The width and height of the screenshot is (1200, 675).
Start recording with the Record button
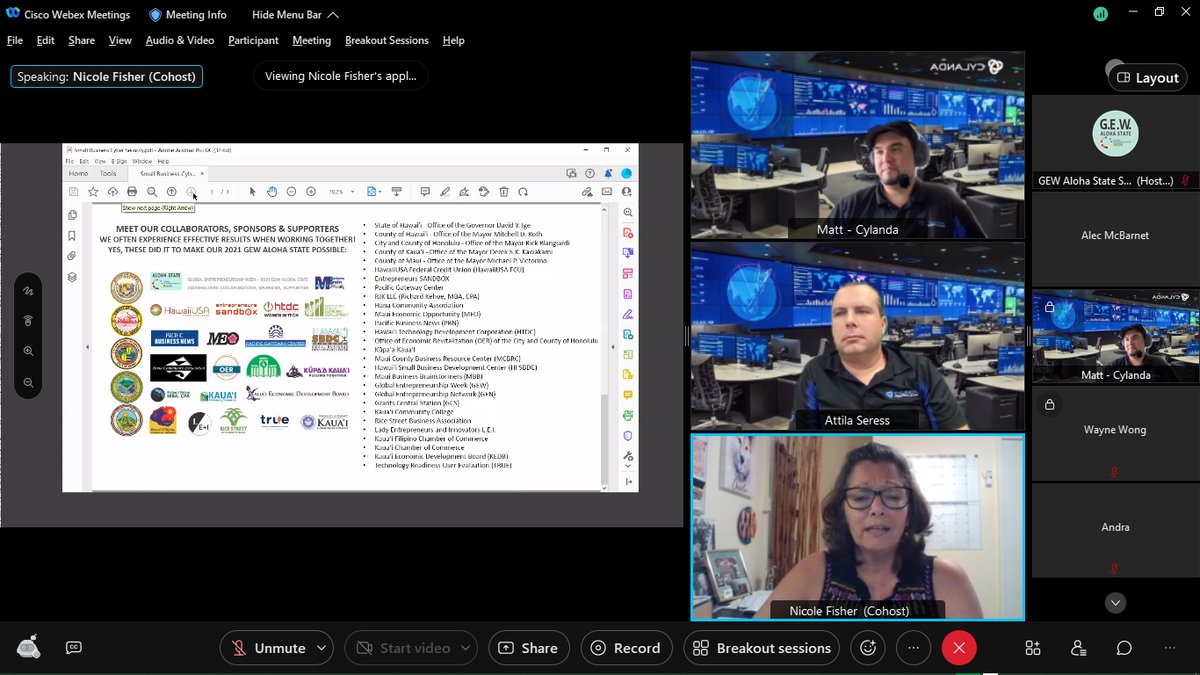pyautogui.click(x=626, y=648)
